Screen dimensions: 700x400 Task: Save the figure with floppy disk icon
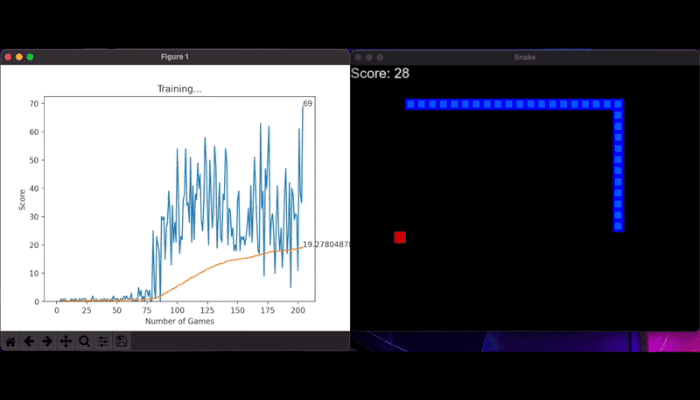click(x=122, y=341)
